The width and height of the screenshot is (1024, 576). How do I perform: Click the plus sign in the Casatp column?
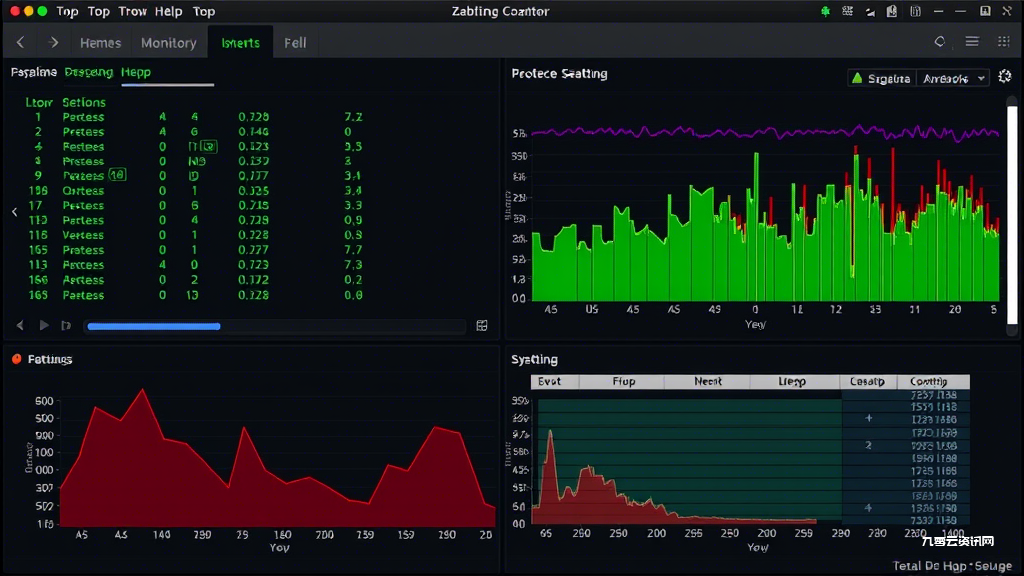point(869,418)
